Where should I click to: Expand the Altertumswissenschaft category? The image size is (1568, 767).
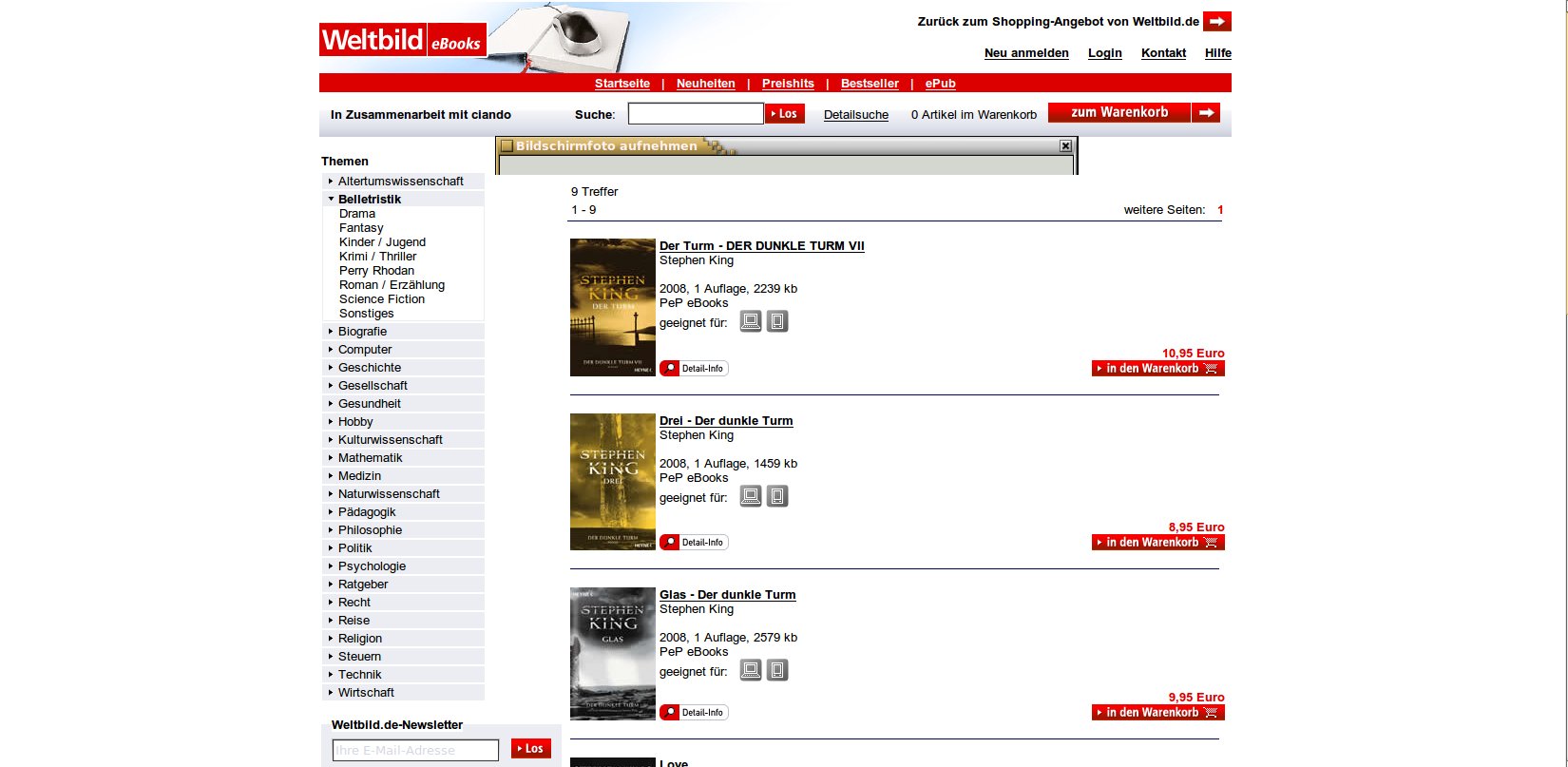coord(331,181)
